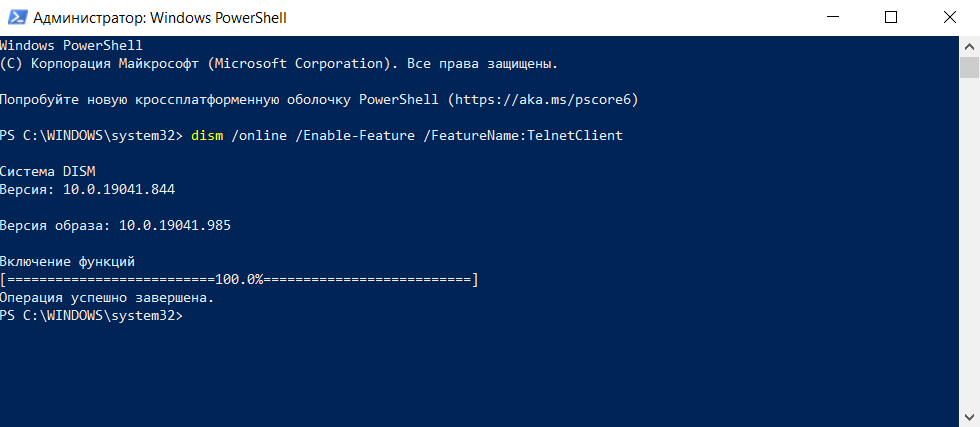
Task: Click the "Версия образа: 10.0.19041.985" text
Action: pyautogui.click(x=115, y=226)
